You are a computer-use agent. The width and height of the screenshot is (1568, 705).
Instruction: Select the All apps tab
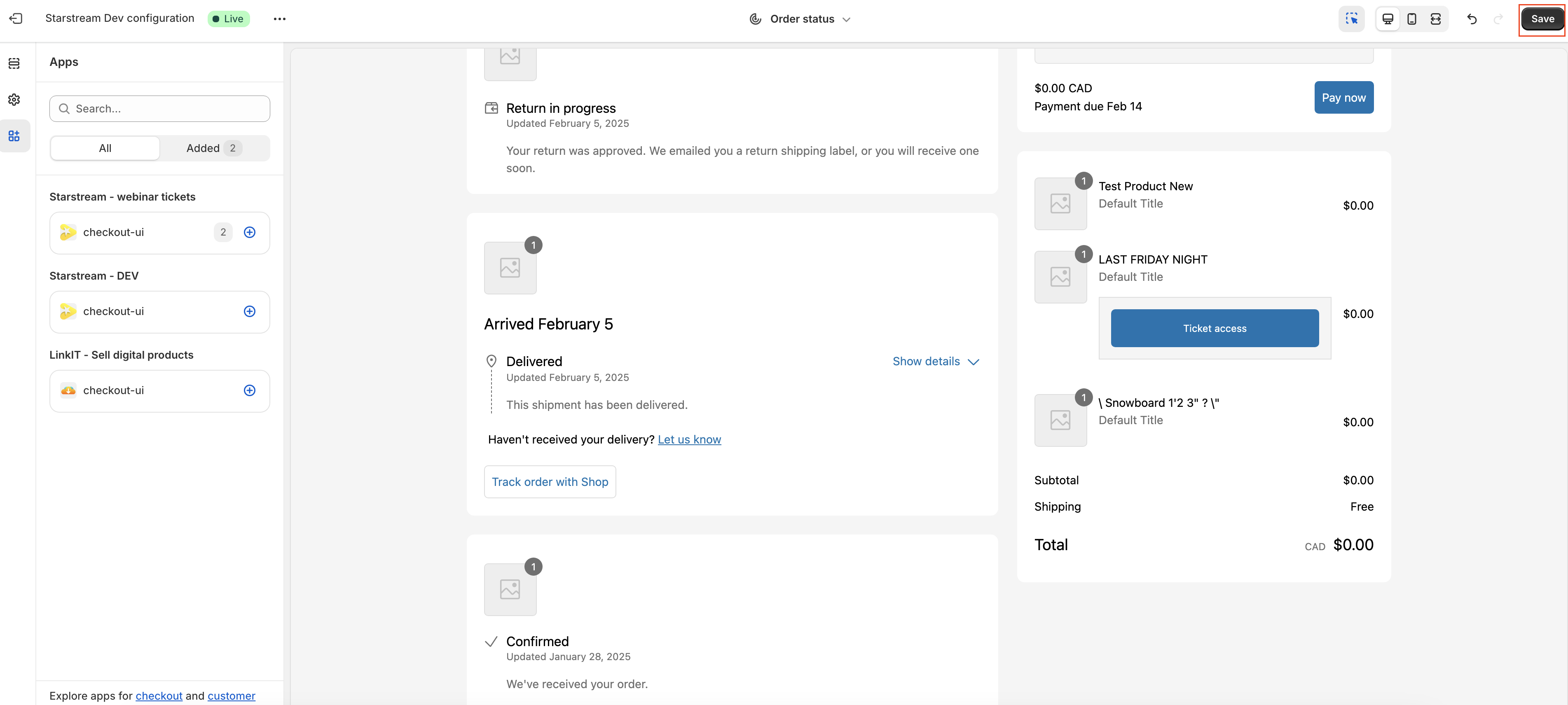coord(105,148)
